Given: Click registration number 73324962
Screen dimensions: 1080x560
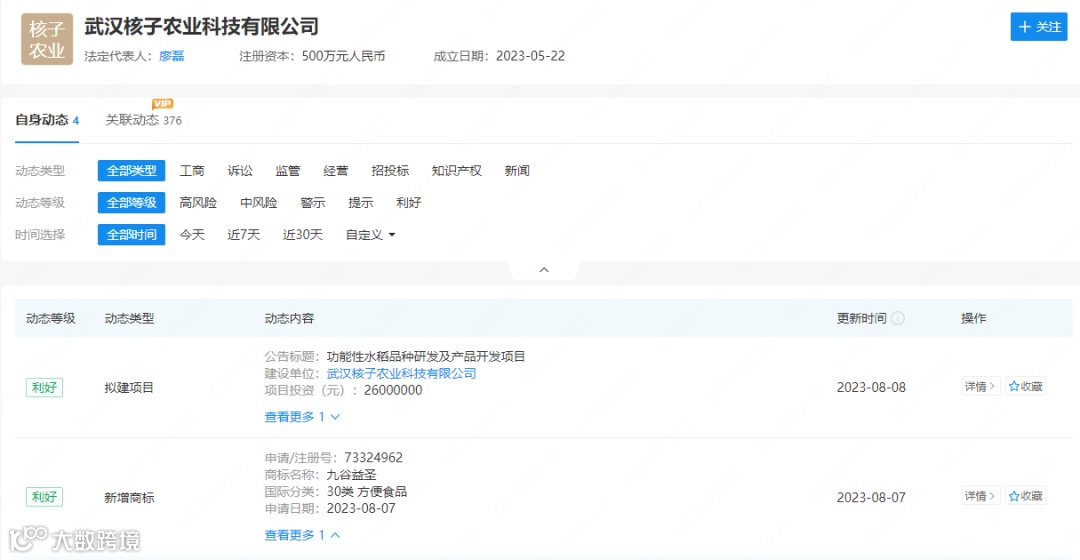Looking at the screenshot, I should click(373, 457).
